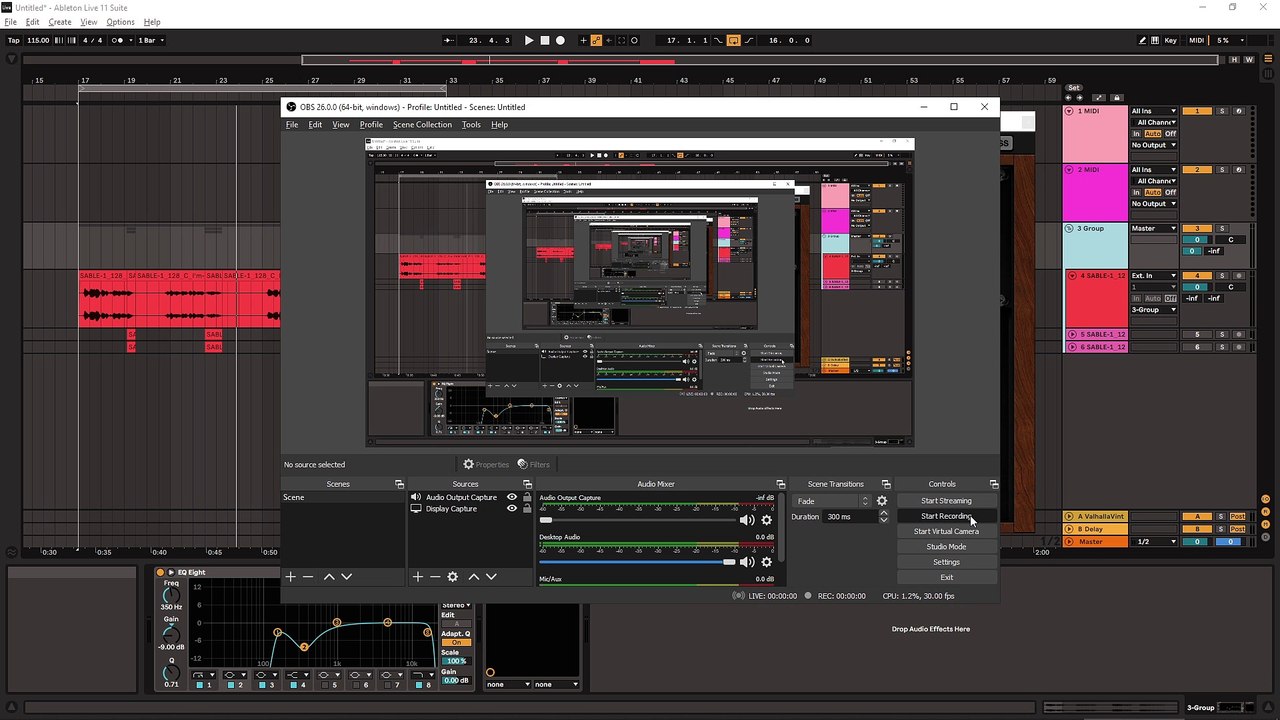Click the OBS Start Recording button
The width and height of the screenshot is (1280, 720).
tap(946, 516)
